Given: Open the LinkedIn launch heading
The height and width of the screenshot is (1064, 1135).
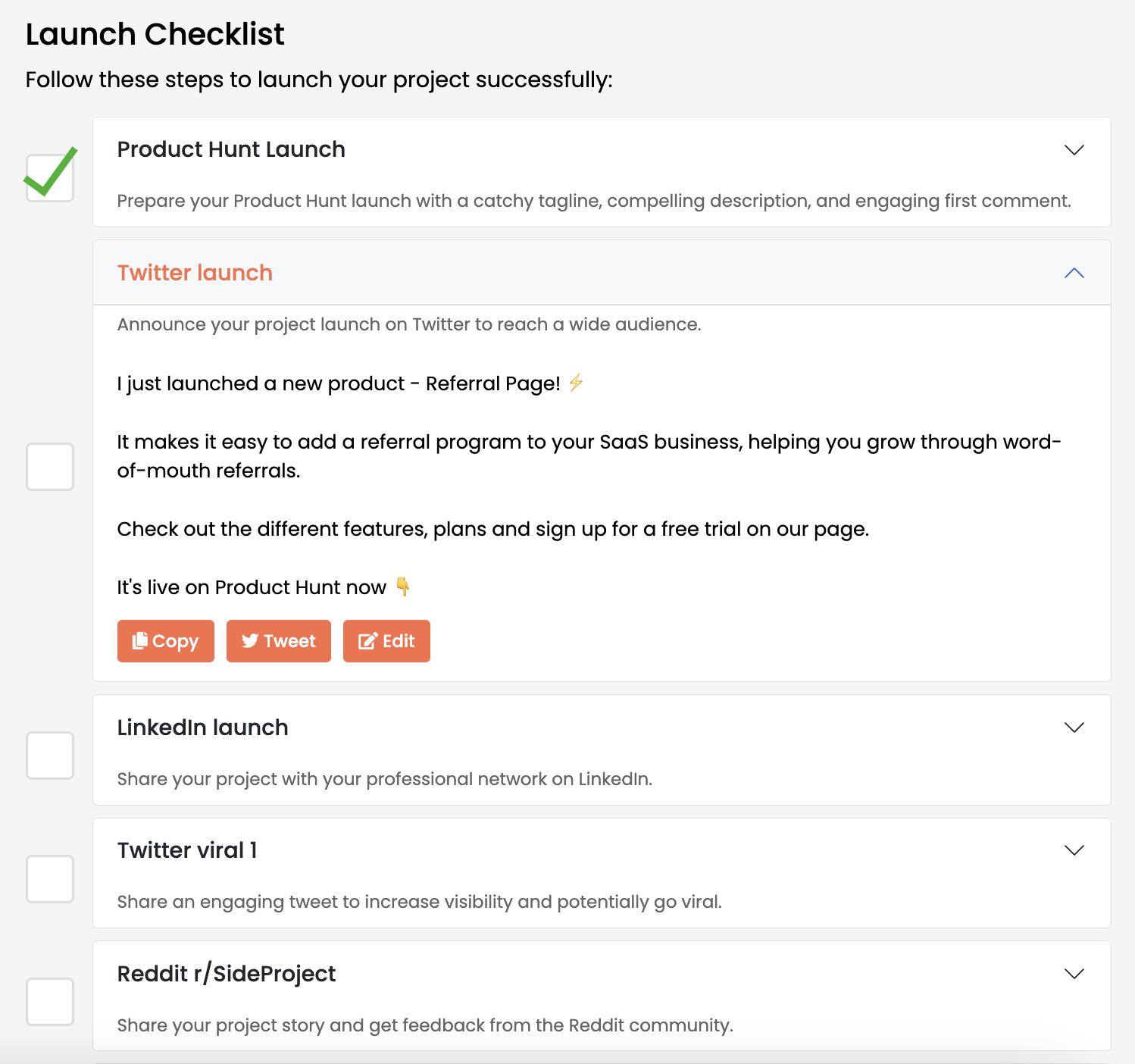Looking at the screenshot, I should [x=202, y=728].
